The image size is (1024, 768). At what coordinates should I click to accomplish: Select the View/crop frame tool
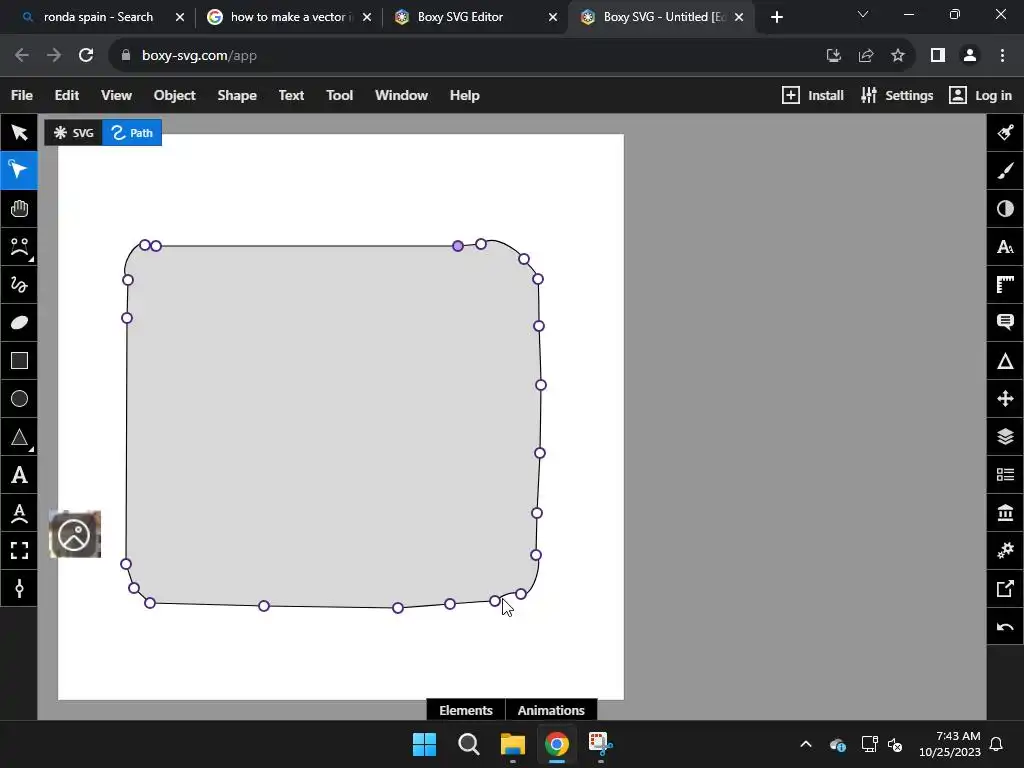click(x=19, y=551)
